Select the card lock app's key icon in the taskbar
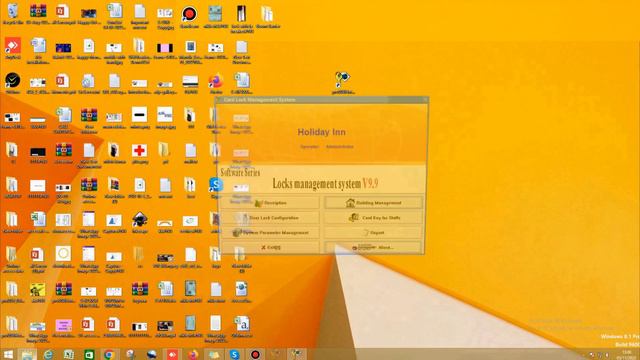Image resolution: width=640 pixels, height=360 pixels. 296,354
